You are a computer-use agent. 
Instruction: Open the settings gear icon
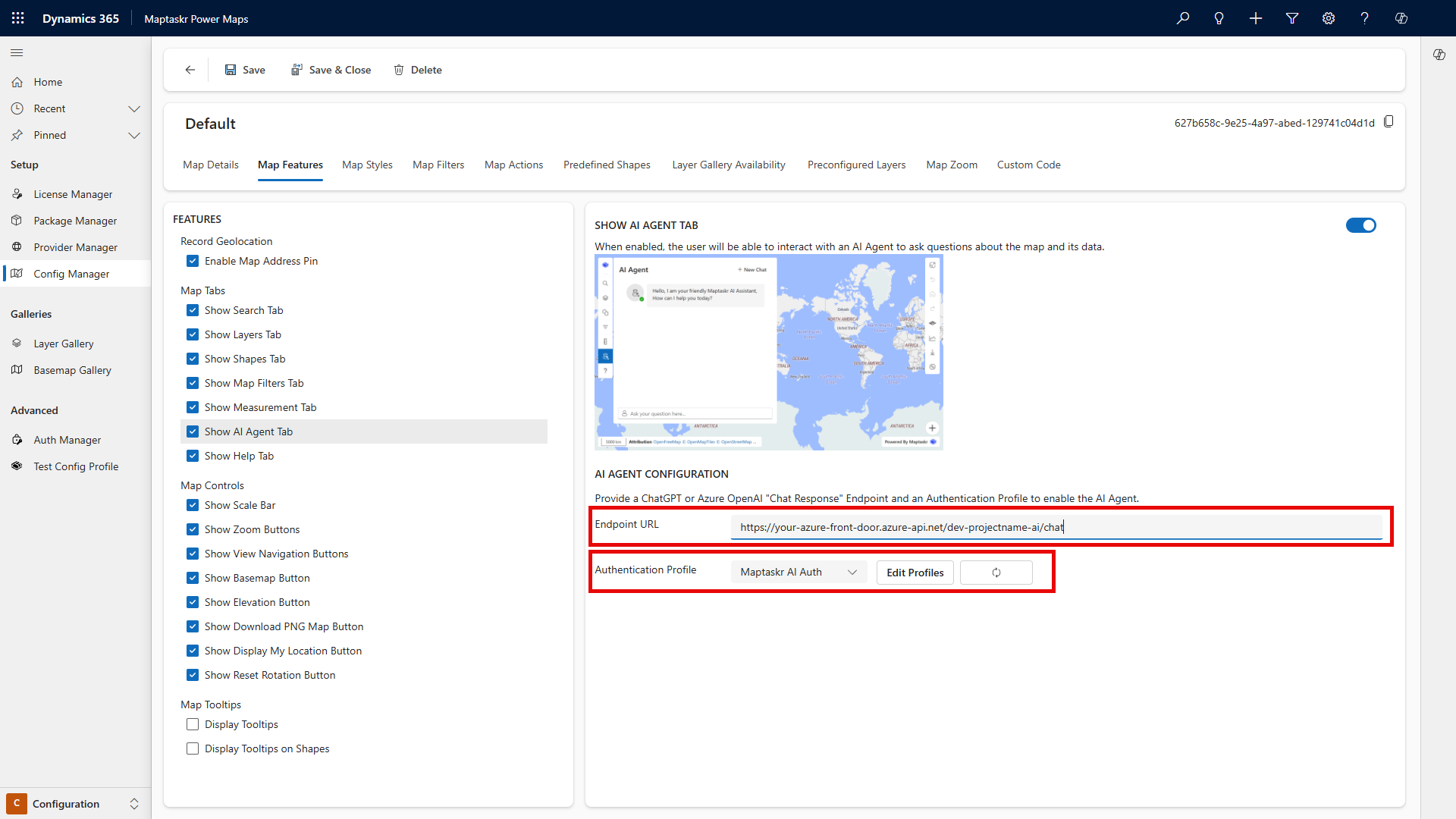tap(1329, 18)
